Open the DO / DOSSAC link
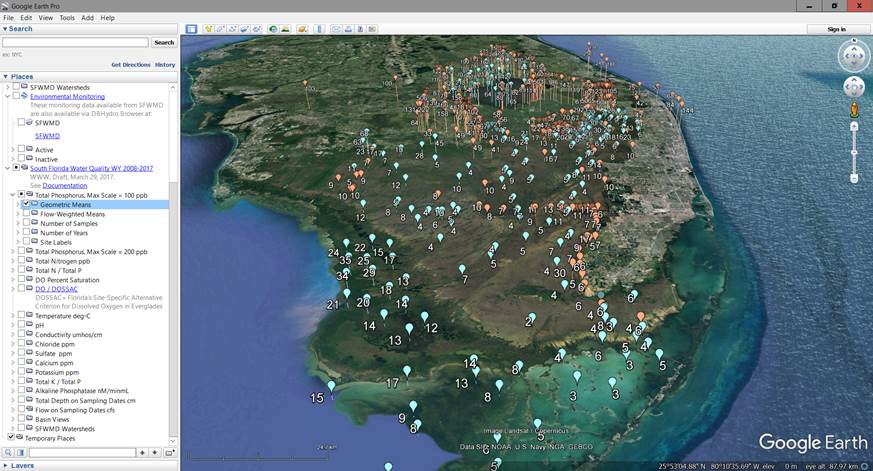Image resolution: width=873 pixels, height=471 pixels. 56,289
